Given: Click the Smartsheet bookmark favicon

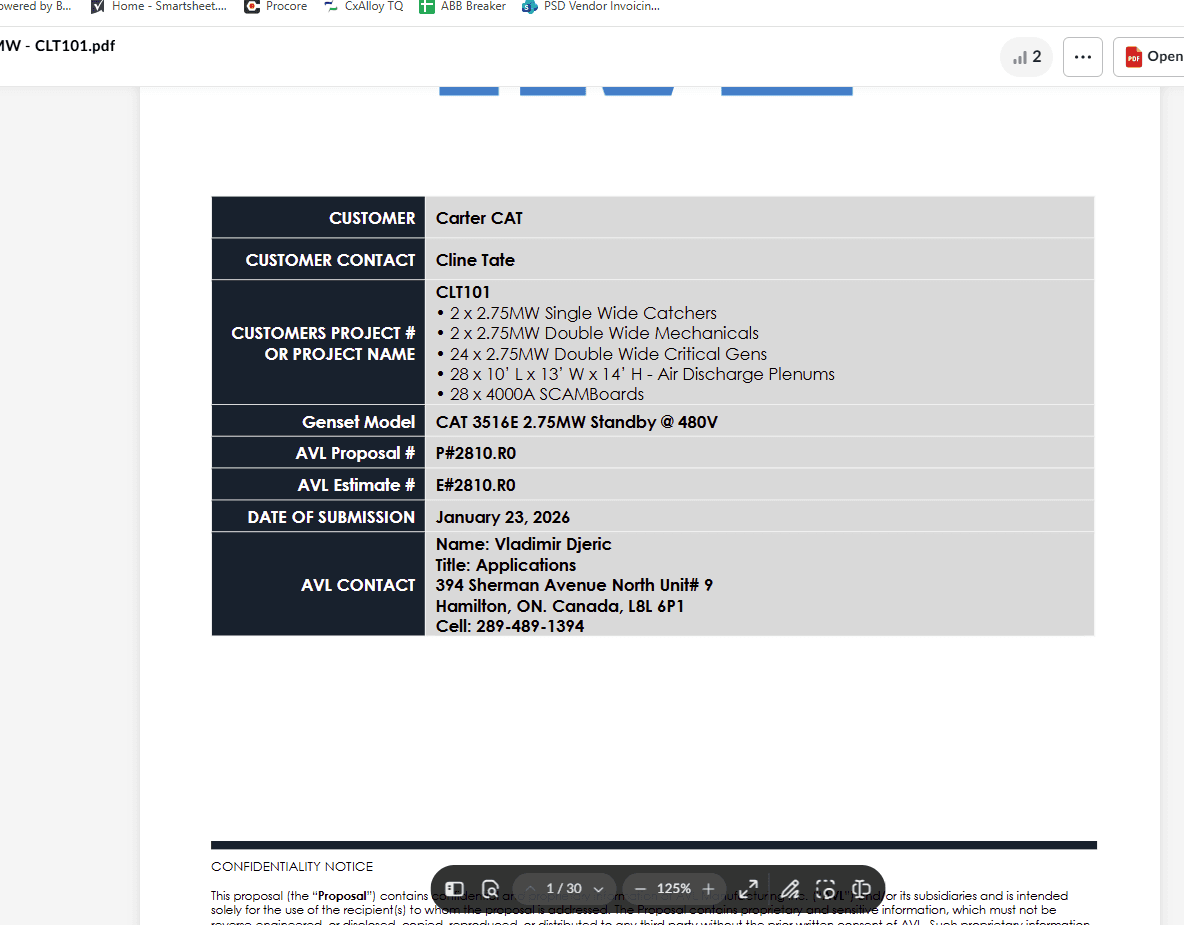Looking at the screenshot, I should tap(97, 7).
